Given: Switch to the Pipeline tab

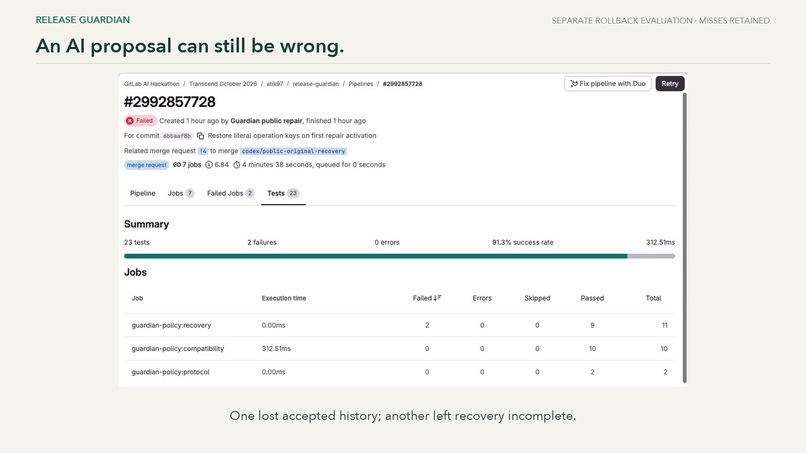Looking at the screenshot, I should (142, 193).
